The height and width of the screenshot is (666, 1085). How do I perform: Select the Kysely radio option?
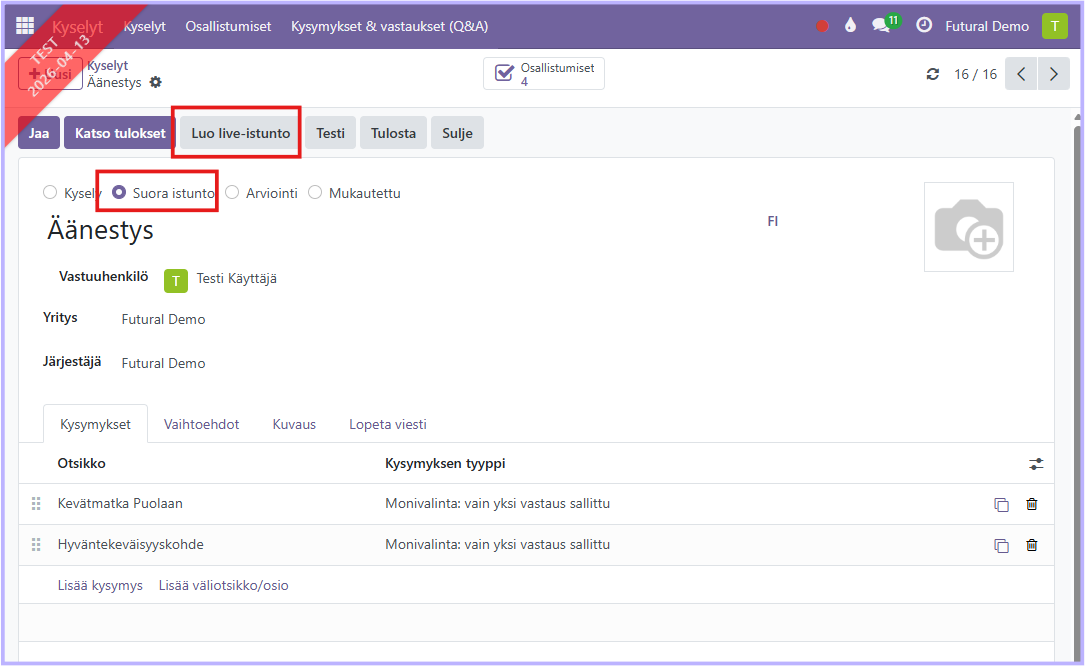point(50,193)
